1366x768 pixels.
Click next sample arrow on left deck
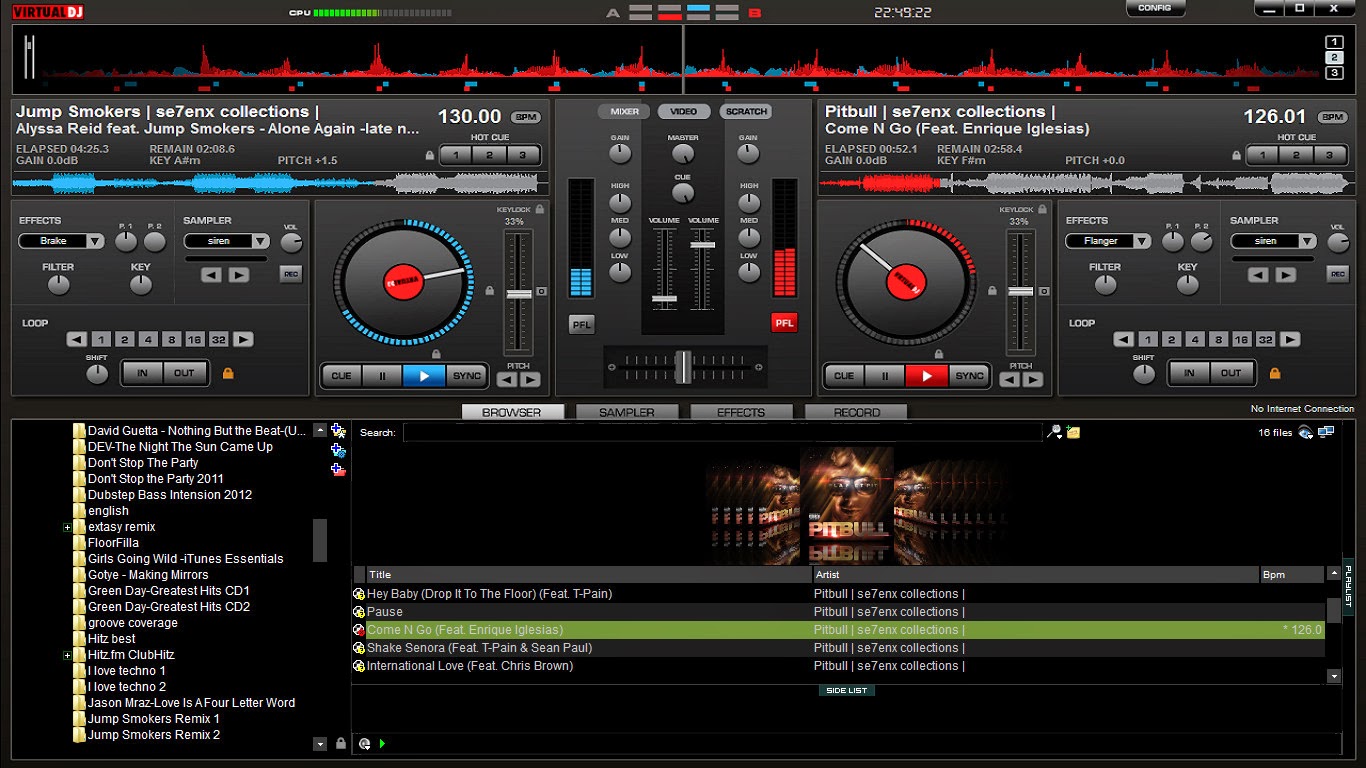click(x=238, y=274)
